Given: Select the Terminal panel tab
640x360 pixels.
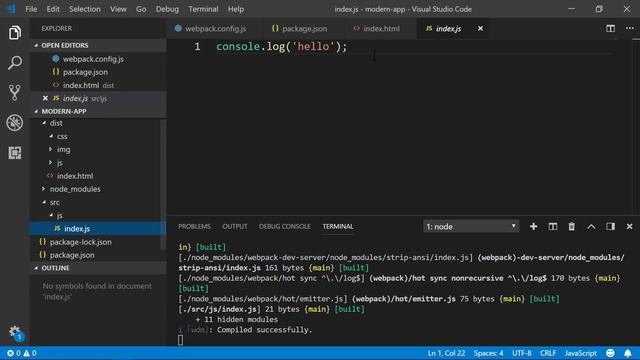Looking at the screenshot, I should 338,227.
